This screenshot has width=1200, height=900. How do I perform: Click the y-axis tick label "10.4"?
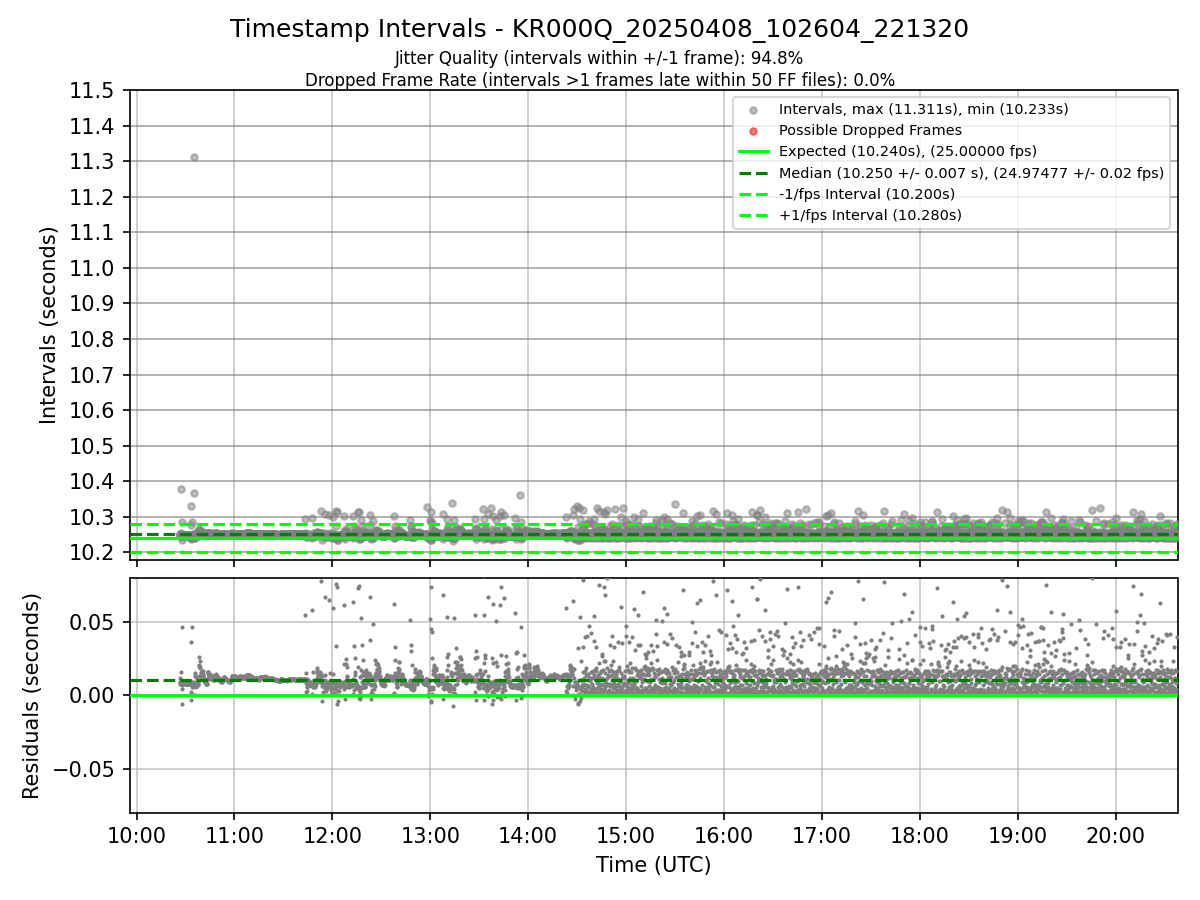tap(90, 482)
